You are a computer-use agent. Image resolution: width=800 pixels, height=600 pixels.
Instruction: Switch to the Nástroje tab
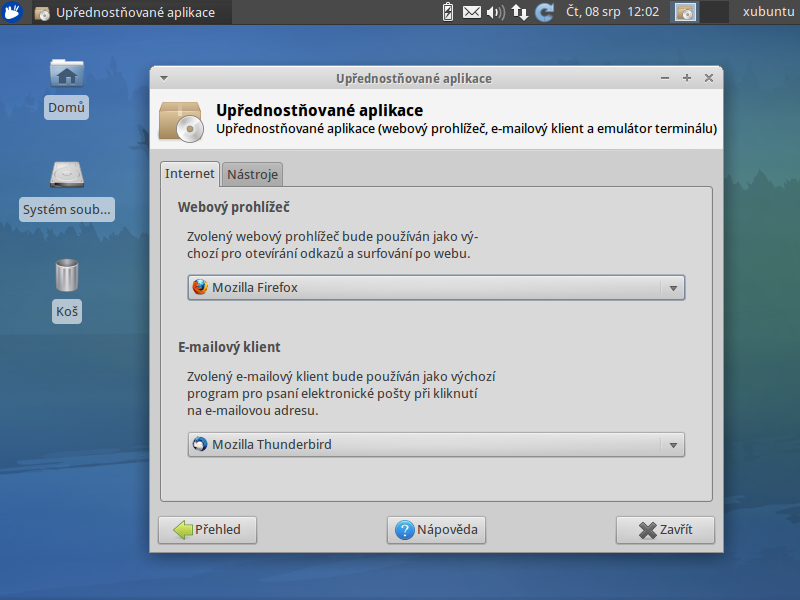(251, 173)
